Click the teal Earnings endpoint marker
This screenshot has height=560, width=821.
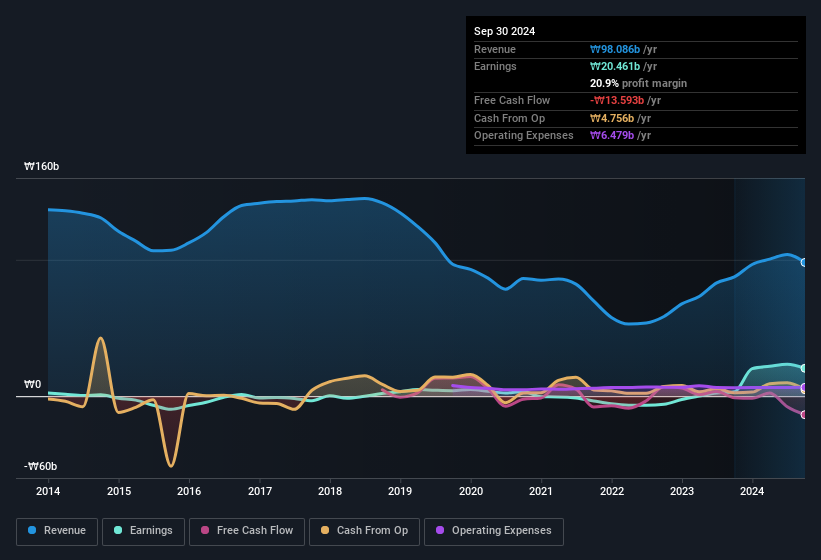click(x=804, y=368)
